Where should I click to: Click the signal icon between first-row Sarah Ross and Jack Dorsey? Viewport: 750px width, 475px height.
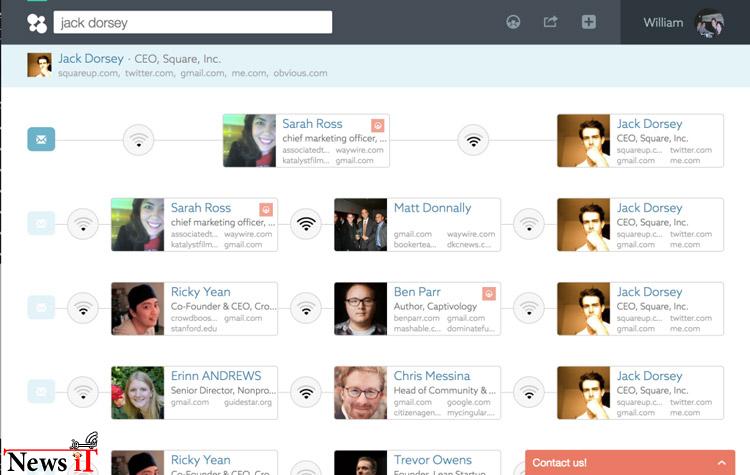tap(474, 140)
